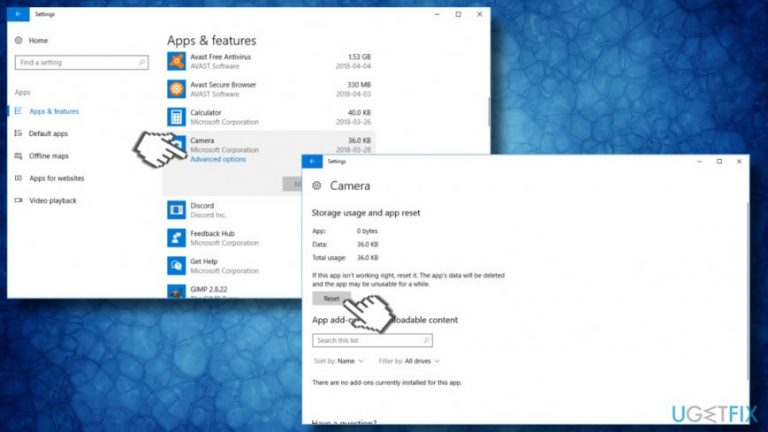Viewport: 768px width, 432px height.
Task: Click Offline maps sidebar icon
Action: coord(19,156)
